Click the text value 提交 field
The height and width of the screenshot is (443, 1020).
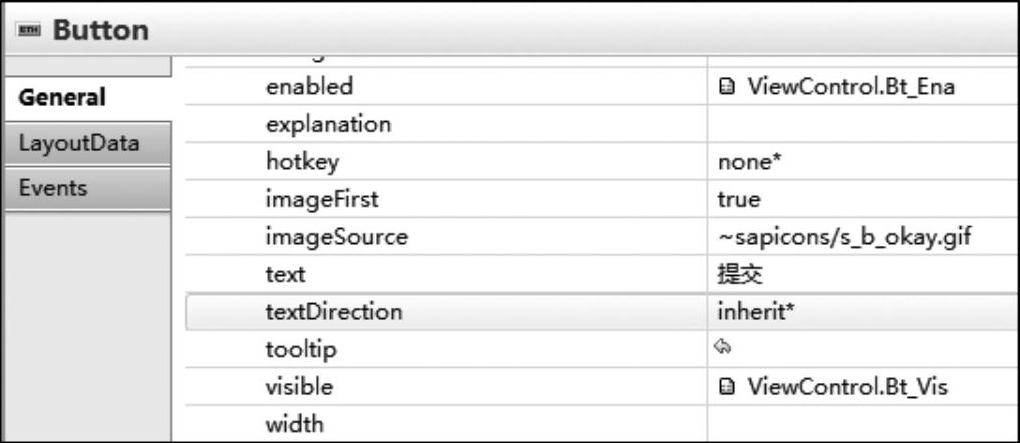(863, 275)
